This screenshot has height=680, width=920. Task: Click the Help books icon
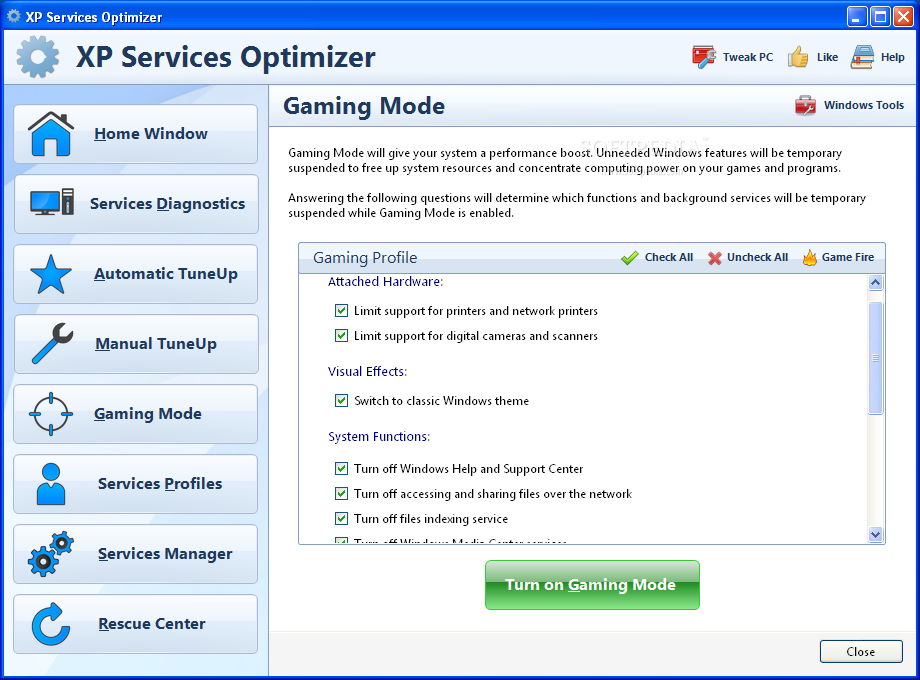coord(862,57)
